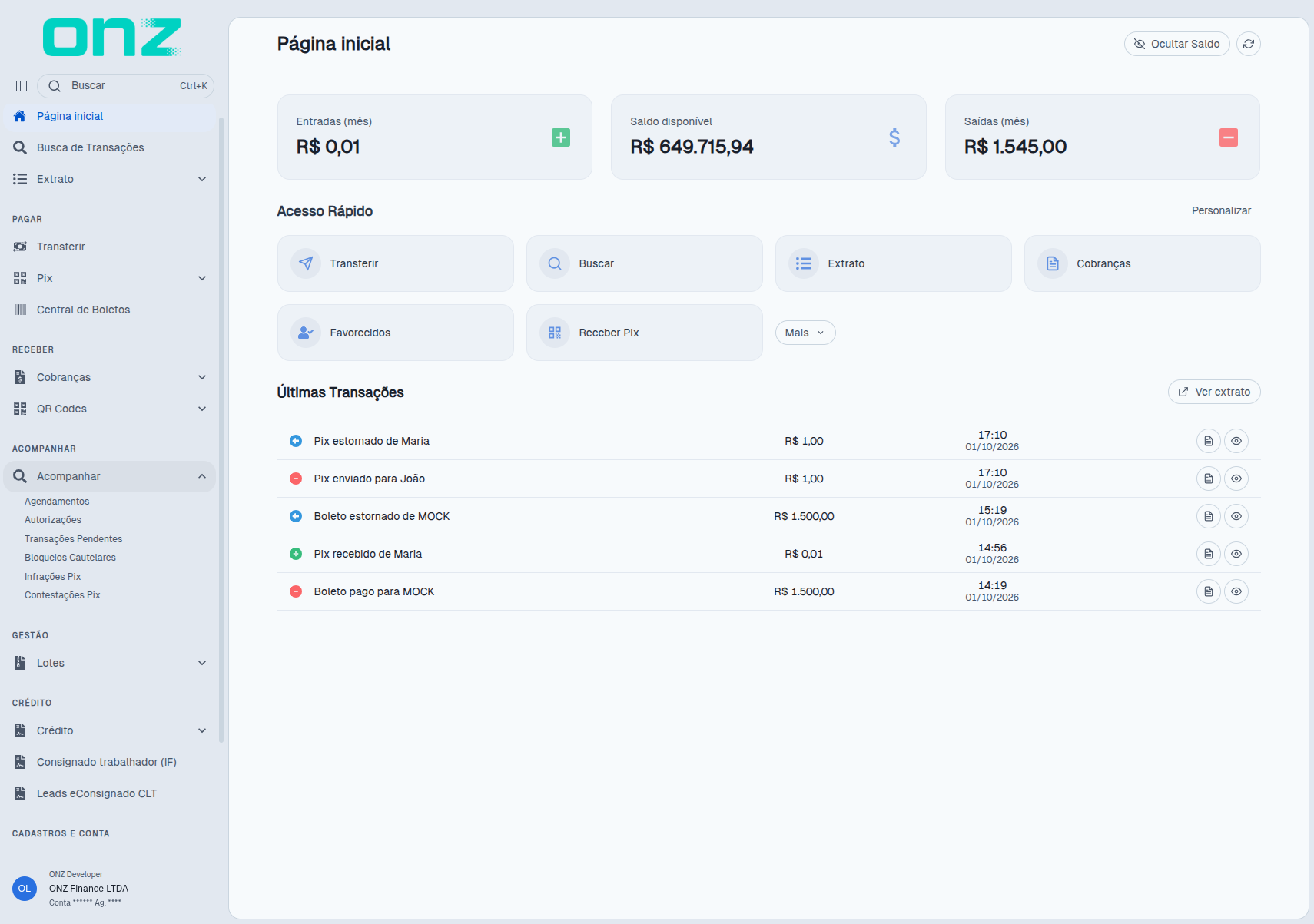Collapse Acompanhar sidebar menu
Screen dimensions: 1314x924
coord(110,476)
